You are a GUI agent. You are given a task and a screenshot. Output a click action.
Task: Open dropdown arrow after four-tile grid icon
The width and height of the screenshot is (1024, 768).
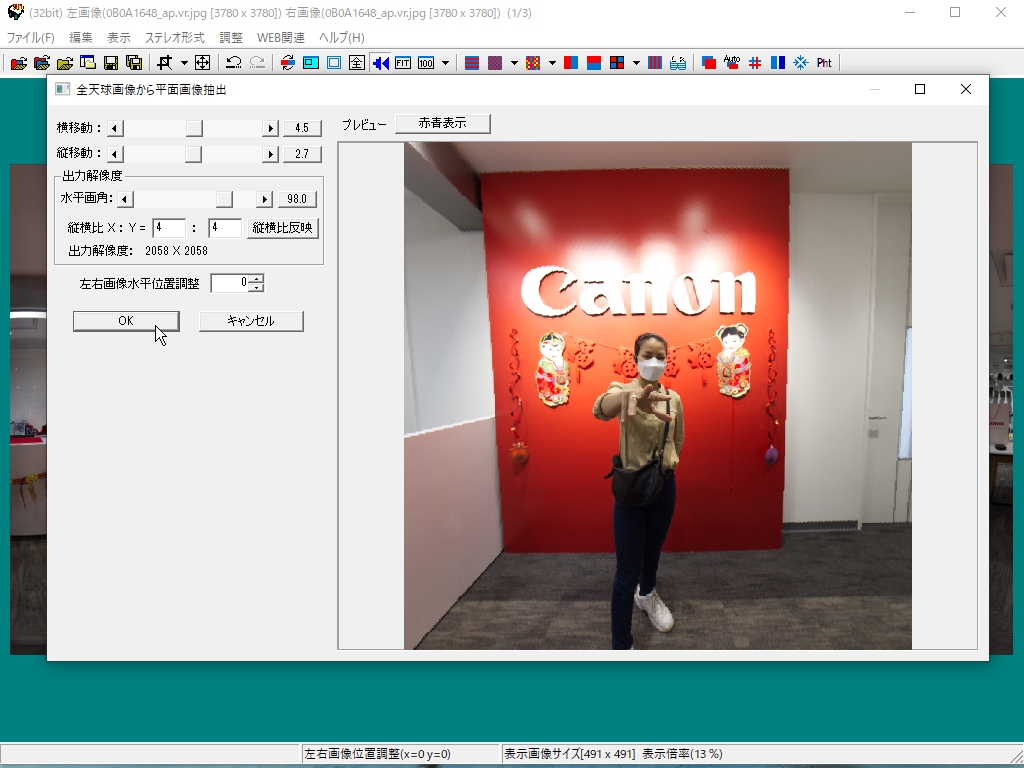636,63
